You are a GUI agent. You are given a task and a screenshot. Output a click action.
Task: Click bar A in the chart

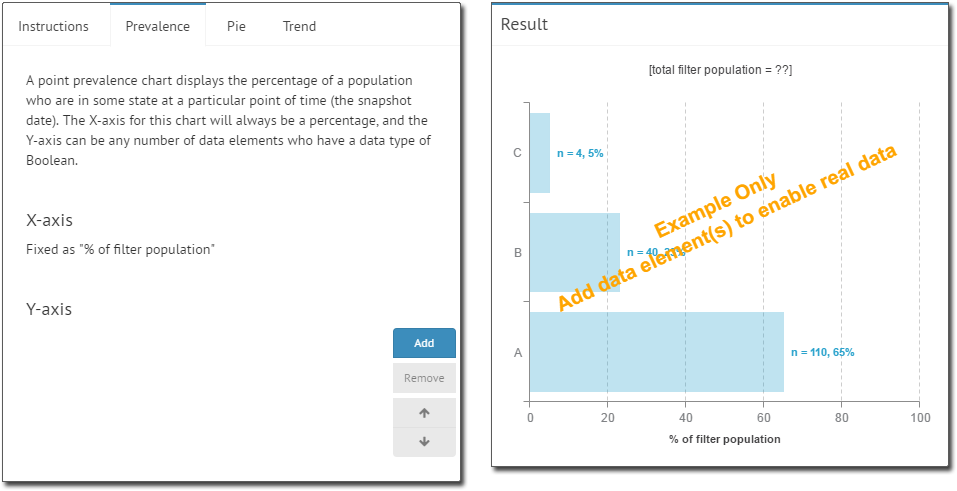coord(656,352)
